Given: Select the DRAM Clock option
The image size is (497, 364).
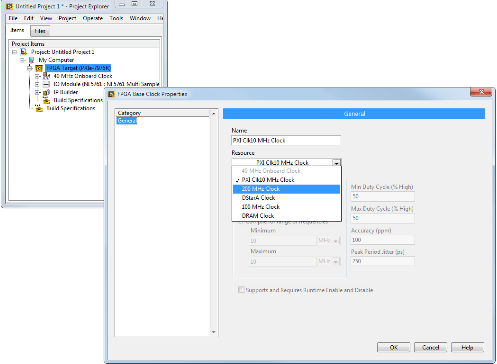Looking at the screenshot, I should 286,216.
